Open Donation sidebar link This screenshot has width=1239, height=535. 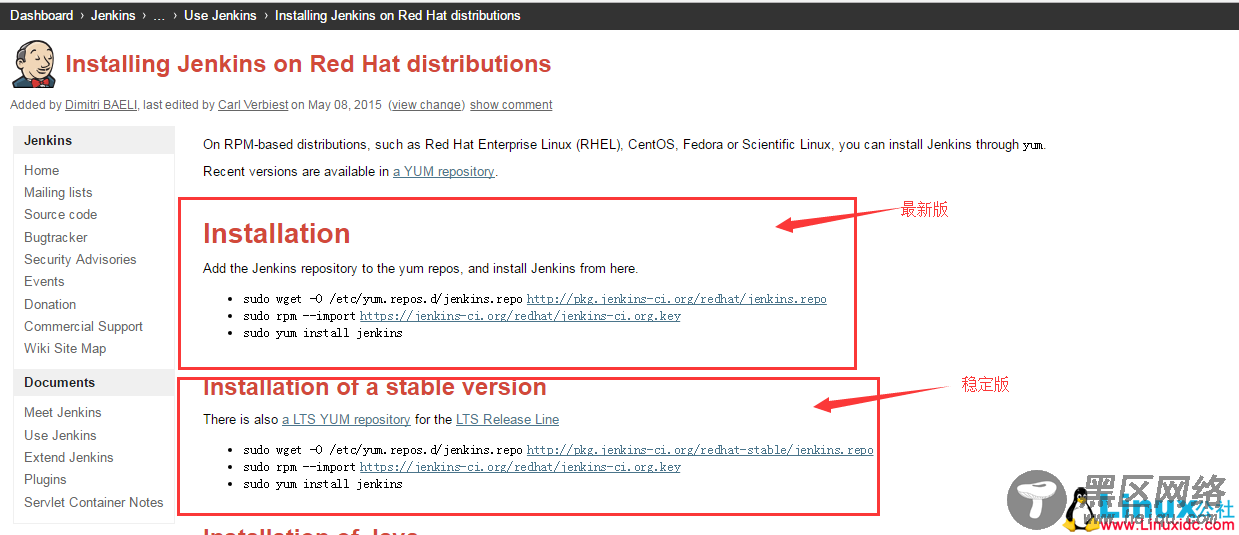click(50, 304)
